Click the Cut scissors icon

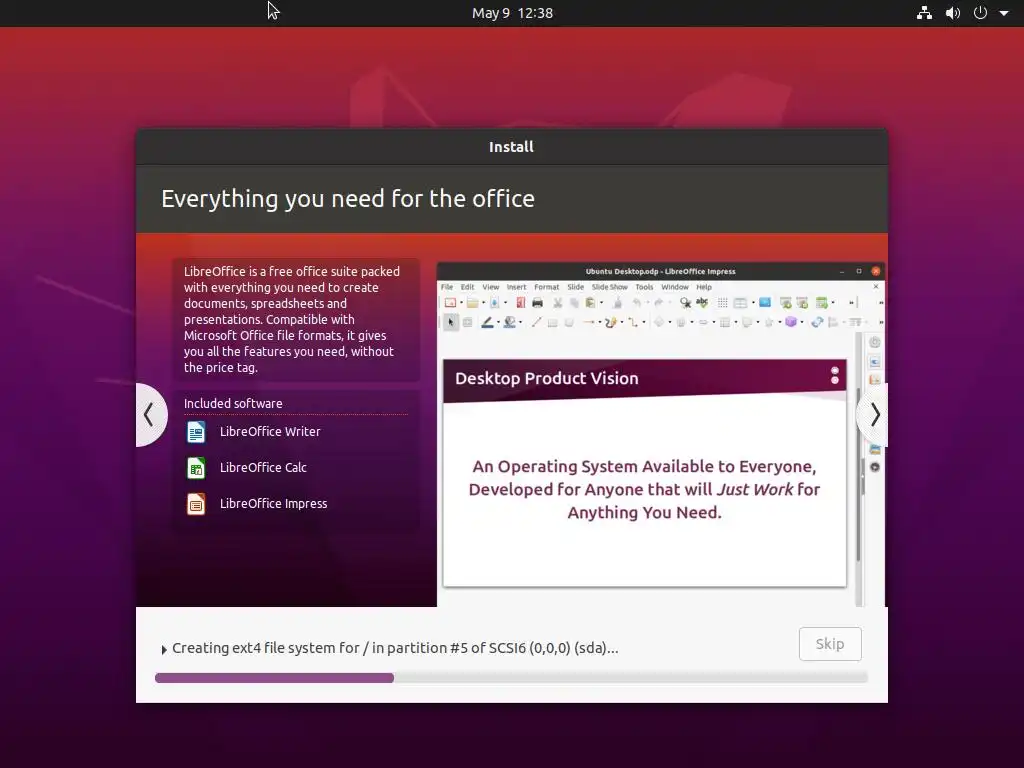pyautogui.click(x=558, y=302)
